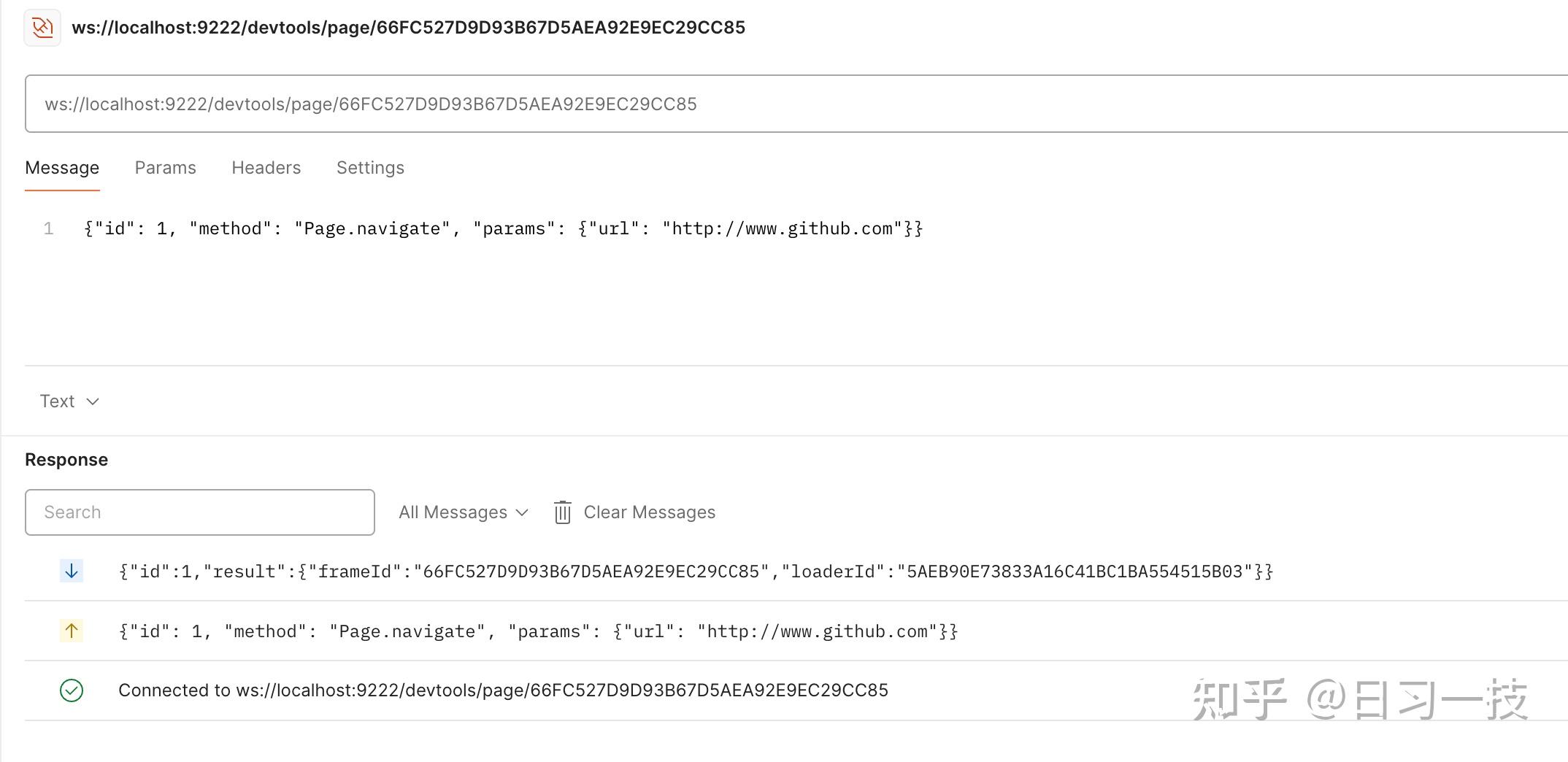Open the All Messages filter dropdown

pyautogui.click(x=463, y=512)
